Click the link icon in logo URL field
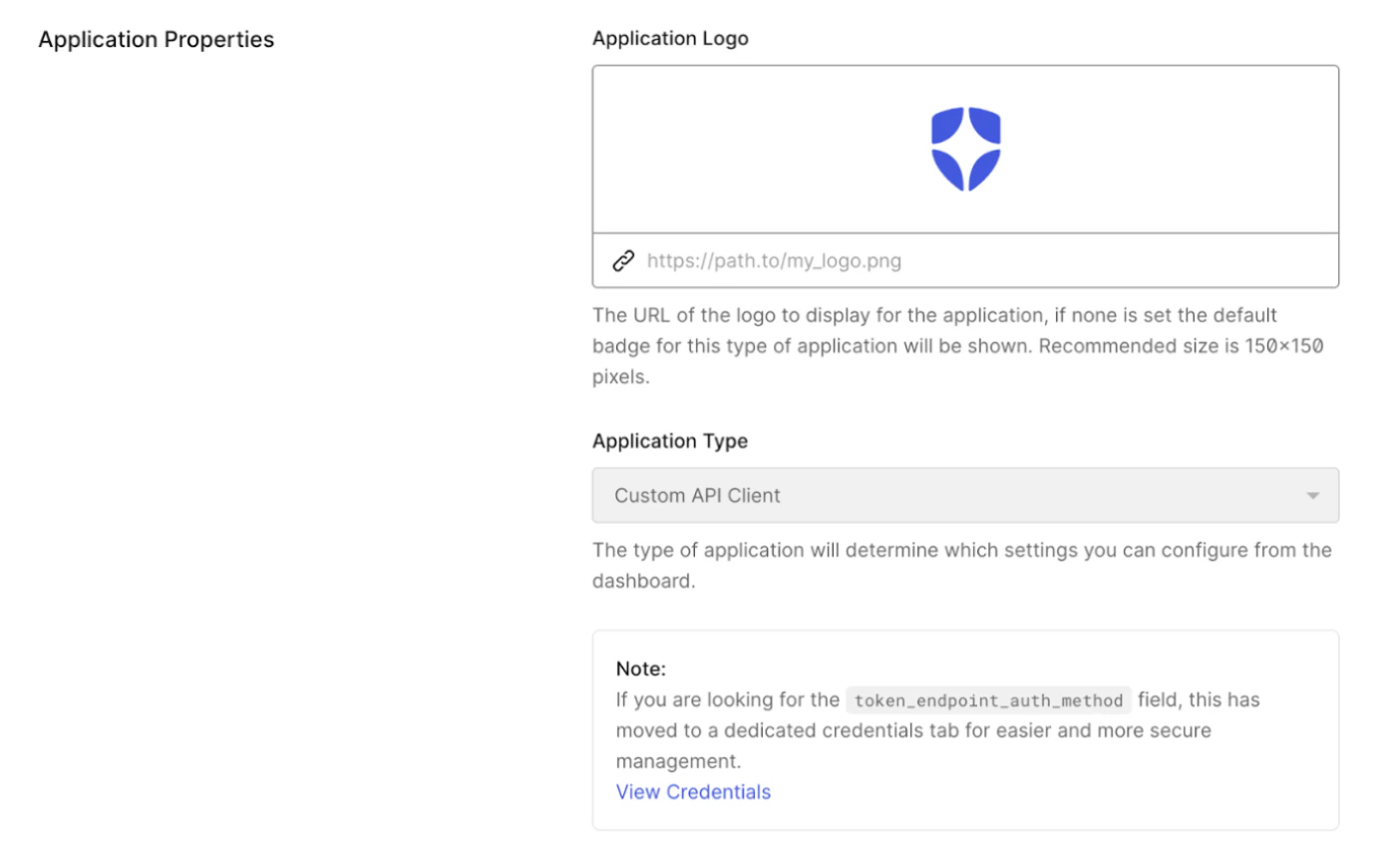Image resolution: width=1400 pixels, height=868 pixels. tap(623, 260)
